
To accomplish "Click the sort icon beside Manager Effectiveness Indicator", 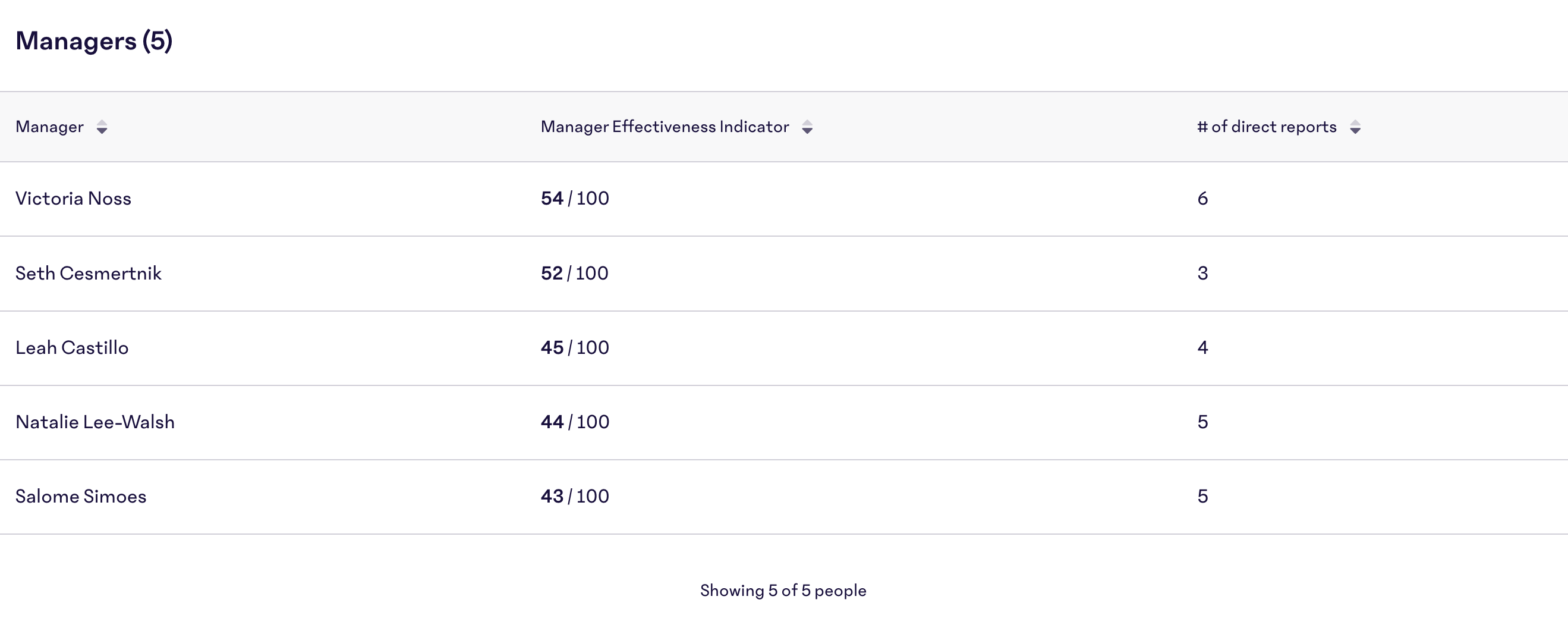I will tap(808, 128).
